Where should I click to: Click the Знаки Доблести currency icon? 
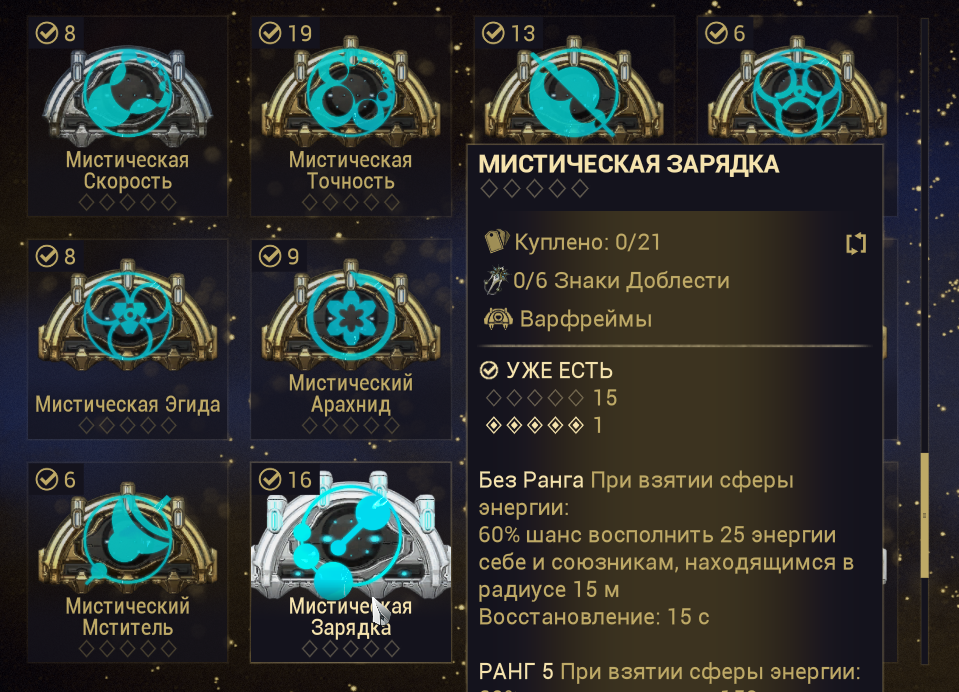496,280
